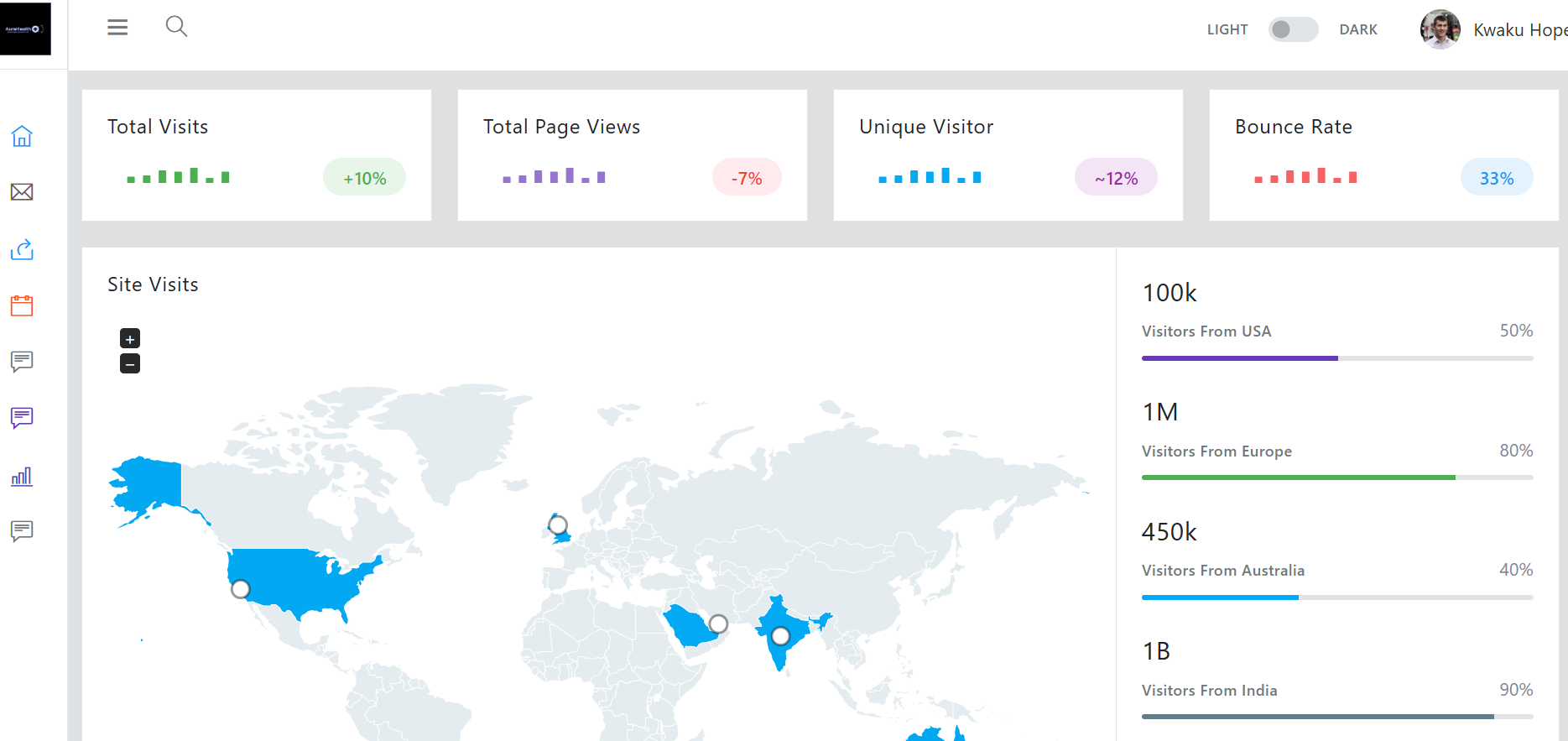Click the +10% badge on Total Visits

364,178
